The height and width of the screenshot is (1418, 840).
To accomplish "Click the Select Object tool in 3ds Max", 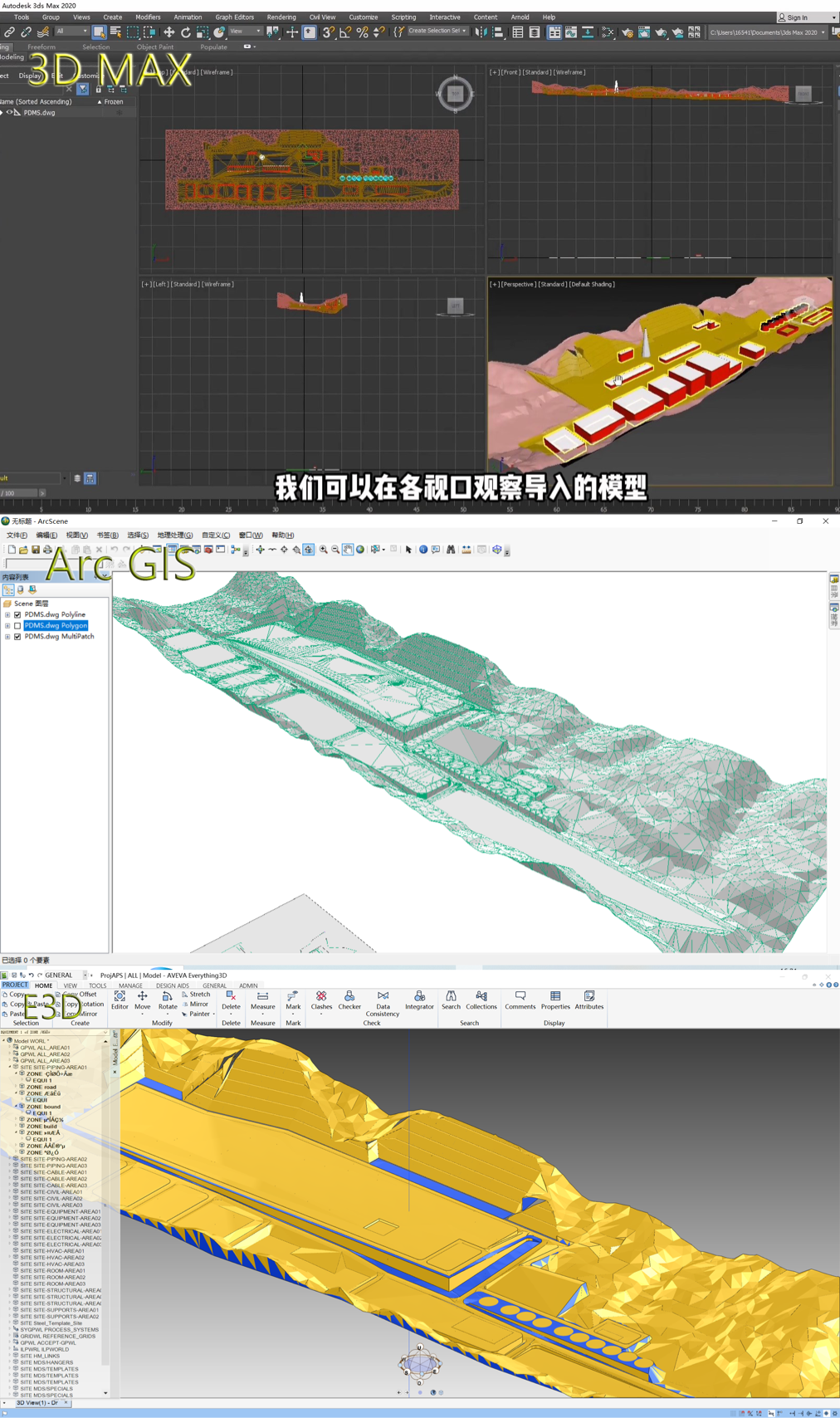I will coord(99,32).
